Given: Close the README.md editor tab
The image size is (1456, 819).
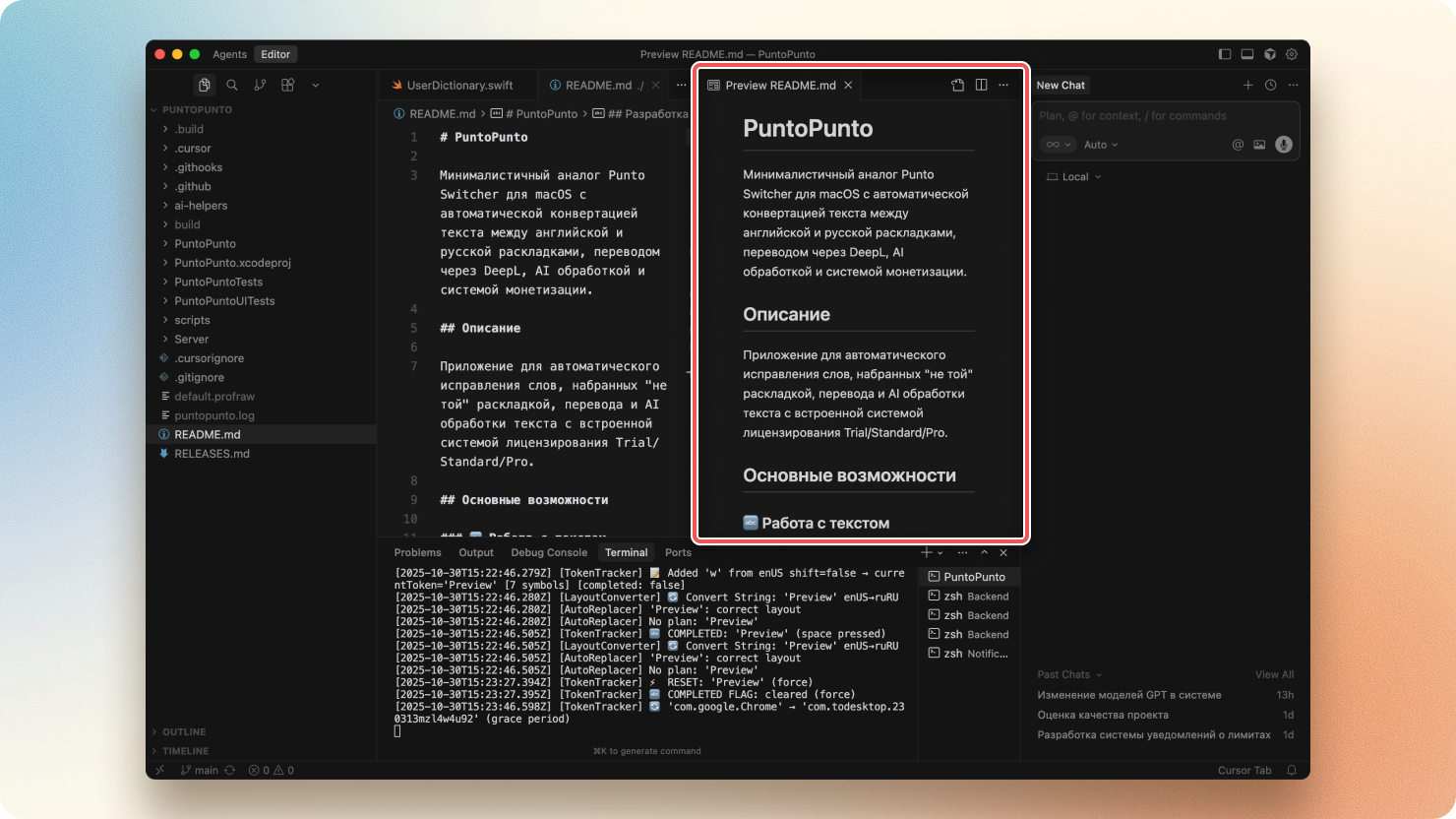Looking at the screenshot, I should (x=656, y=86).
